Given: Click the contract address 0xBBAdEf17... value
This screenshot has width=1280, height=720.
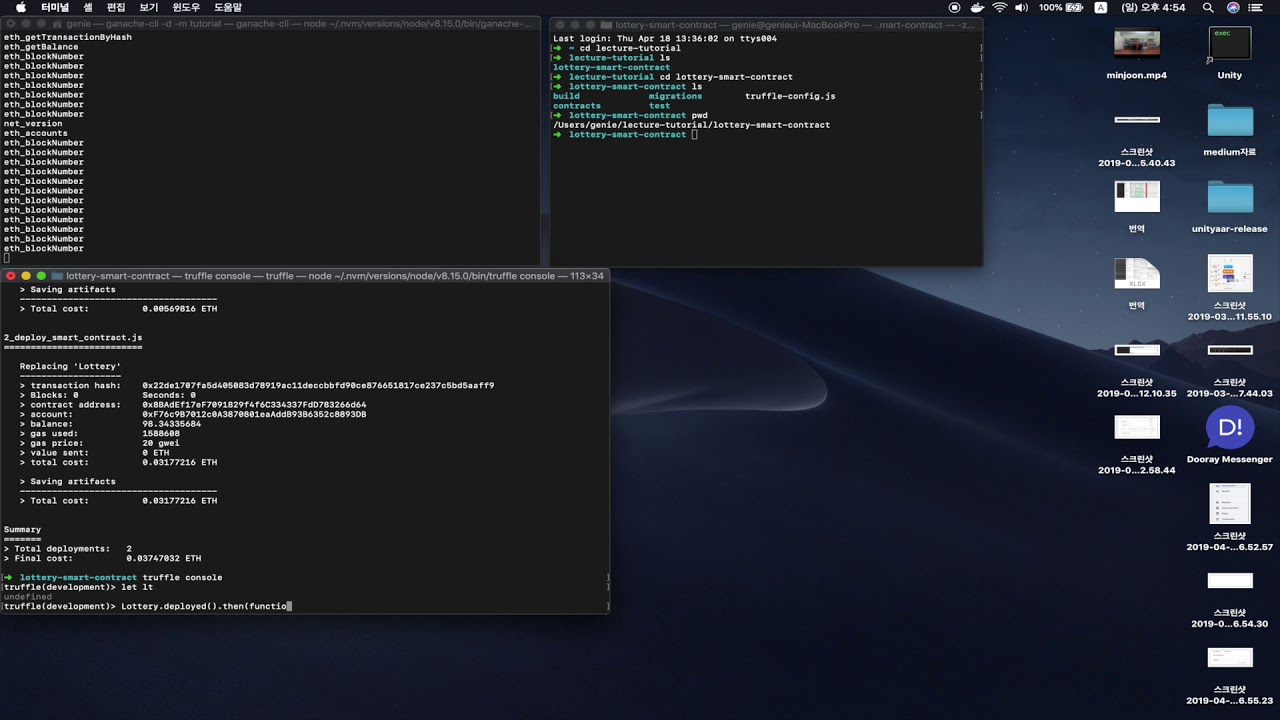Looking at the screenshot, I should 254,405.
